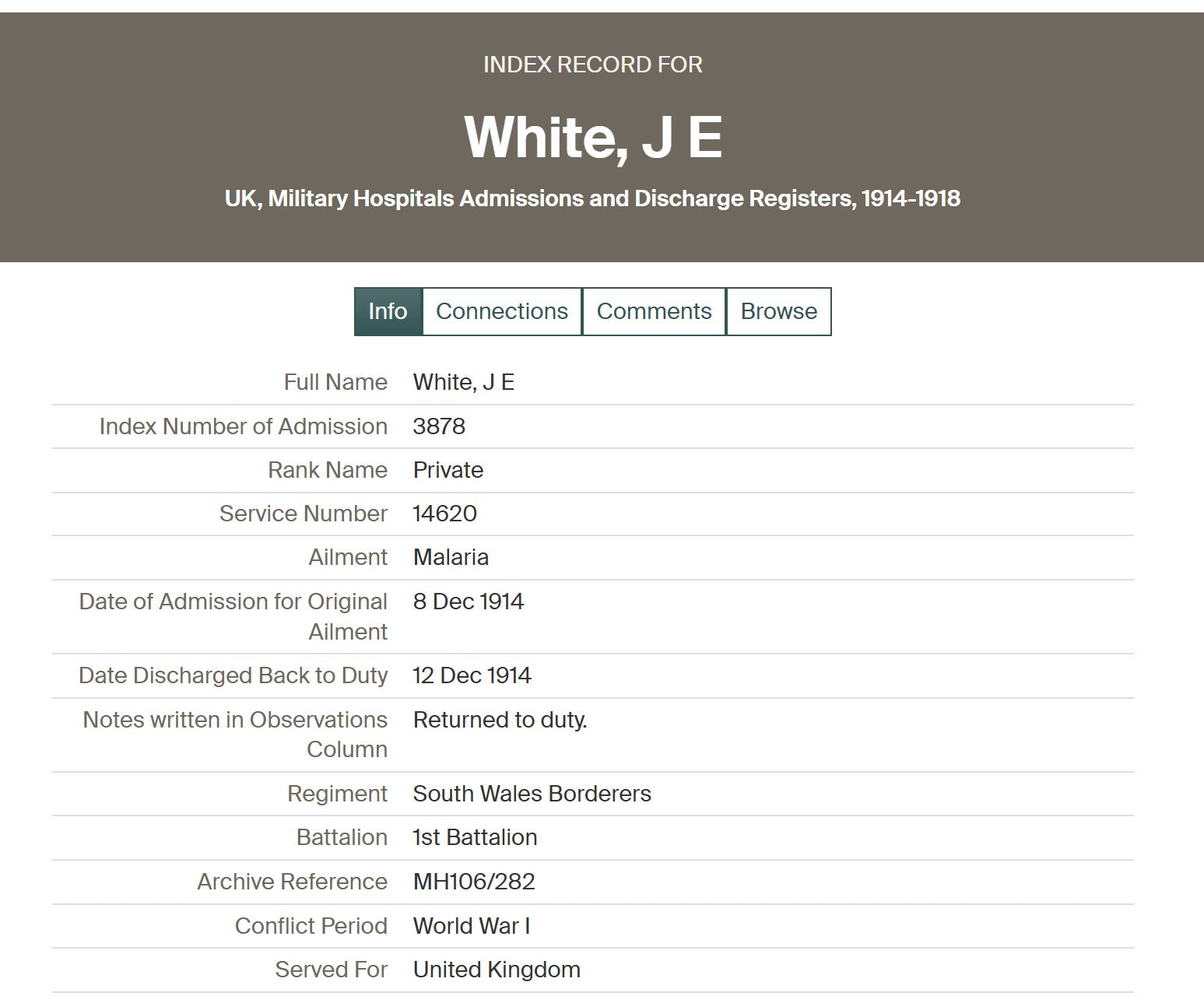Screen dimensions: 1204x996
Task: Click the Full Name value White, J E
Action: [463, 382]
